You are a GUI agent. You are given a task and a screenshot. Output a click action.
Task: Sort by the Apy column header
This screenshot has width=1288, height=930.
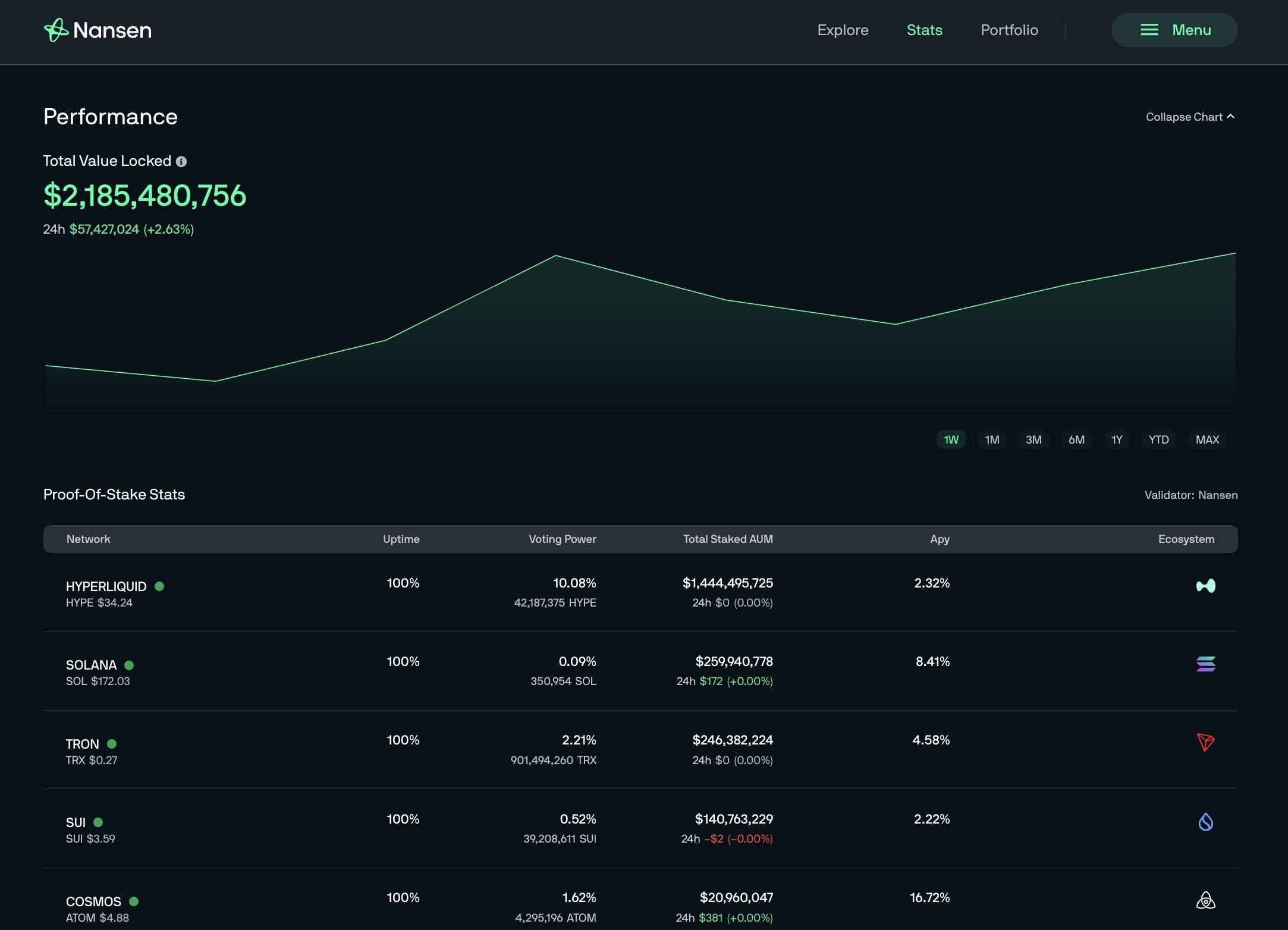(x=940, y=539)
